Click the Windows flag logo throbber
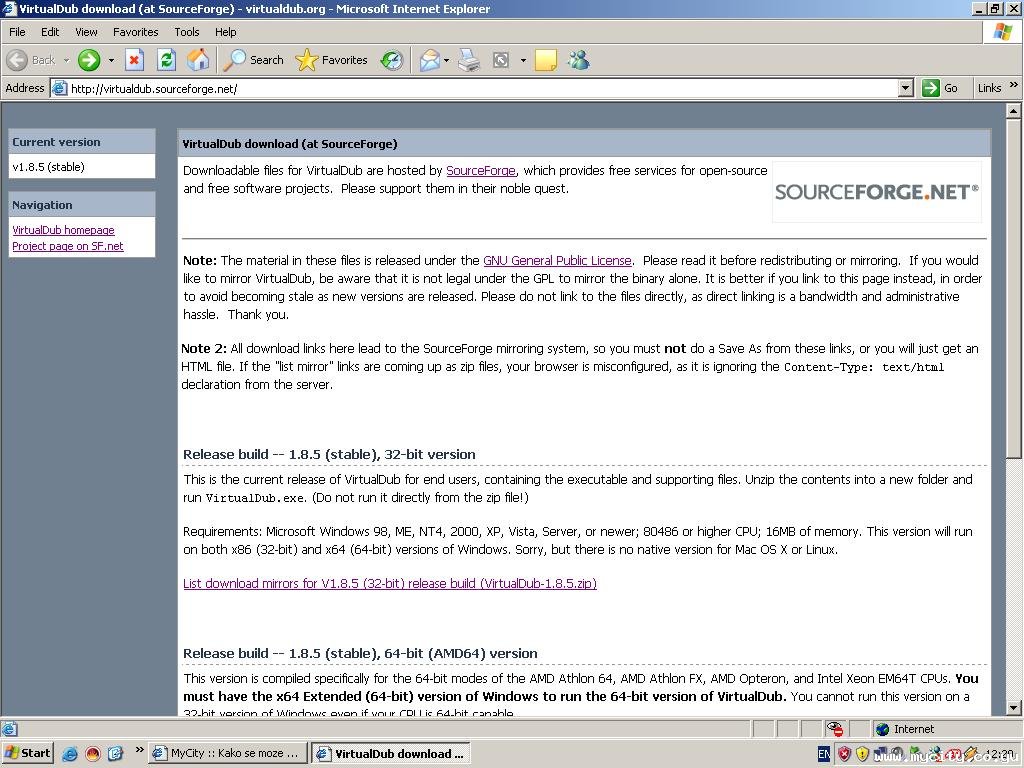The image size is (1024, 768). pos(1002,31)
